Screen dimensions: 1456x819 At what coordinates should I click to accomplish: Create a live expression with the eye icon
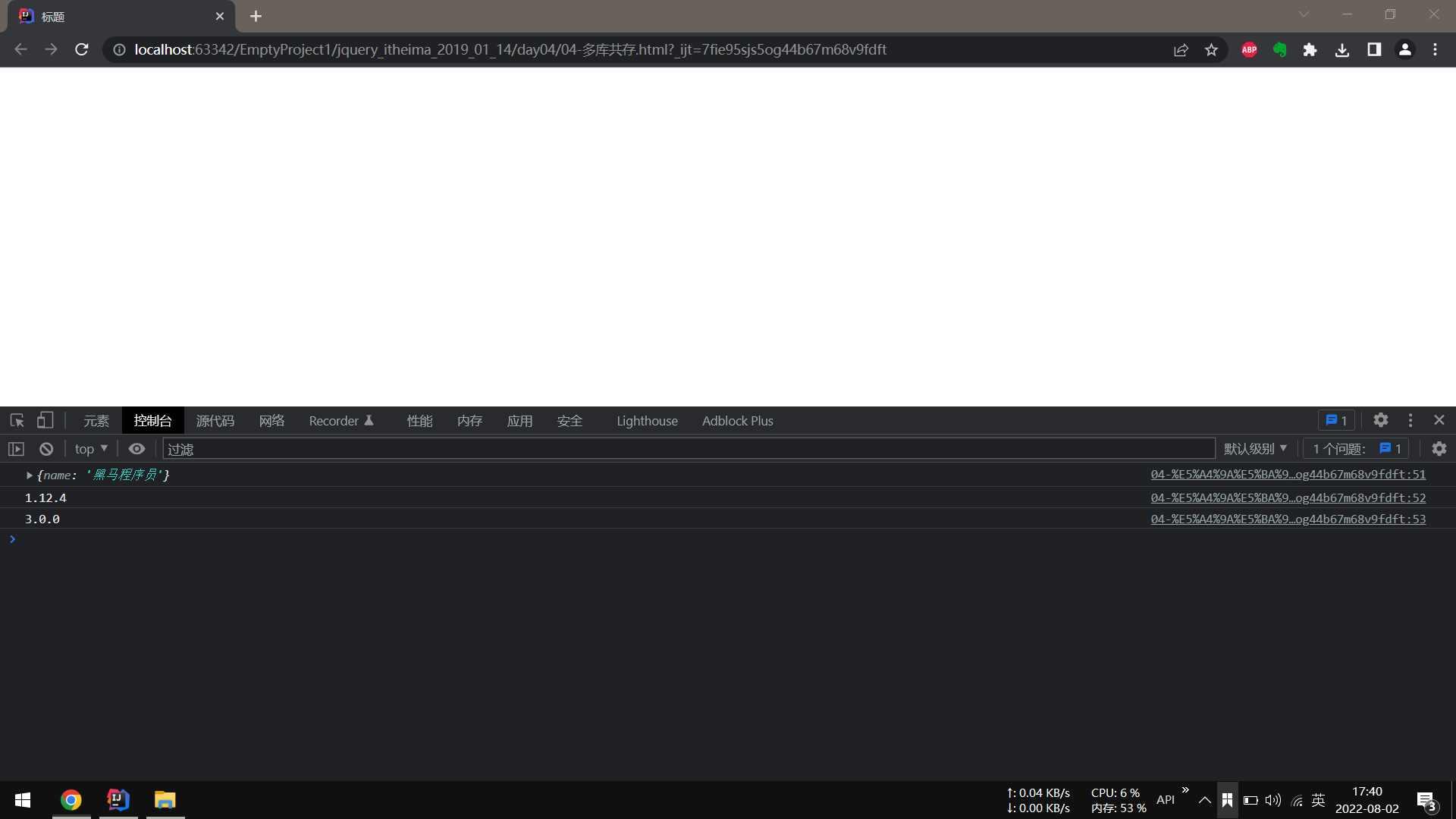coord(136,449)
